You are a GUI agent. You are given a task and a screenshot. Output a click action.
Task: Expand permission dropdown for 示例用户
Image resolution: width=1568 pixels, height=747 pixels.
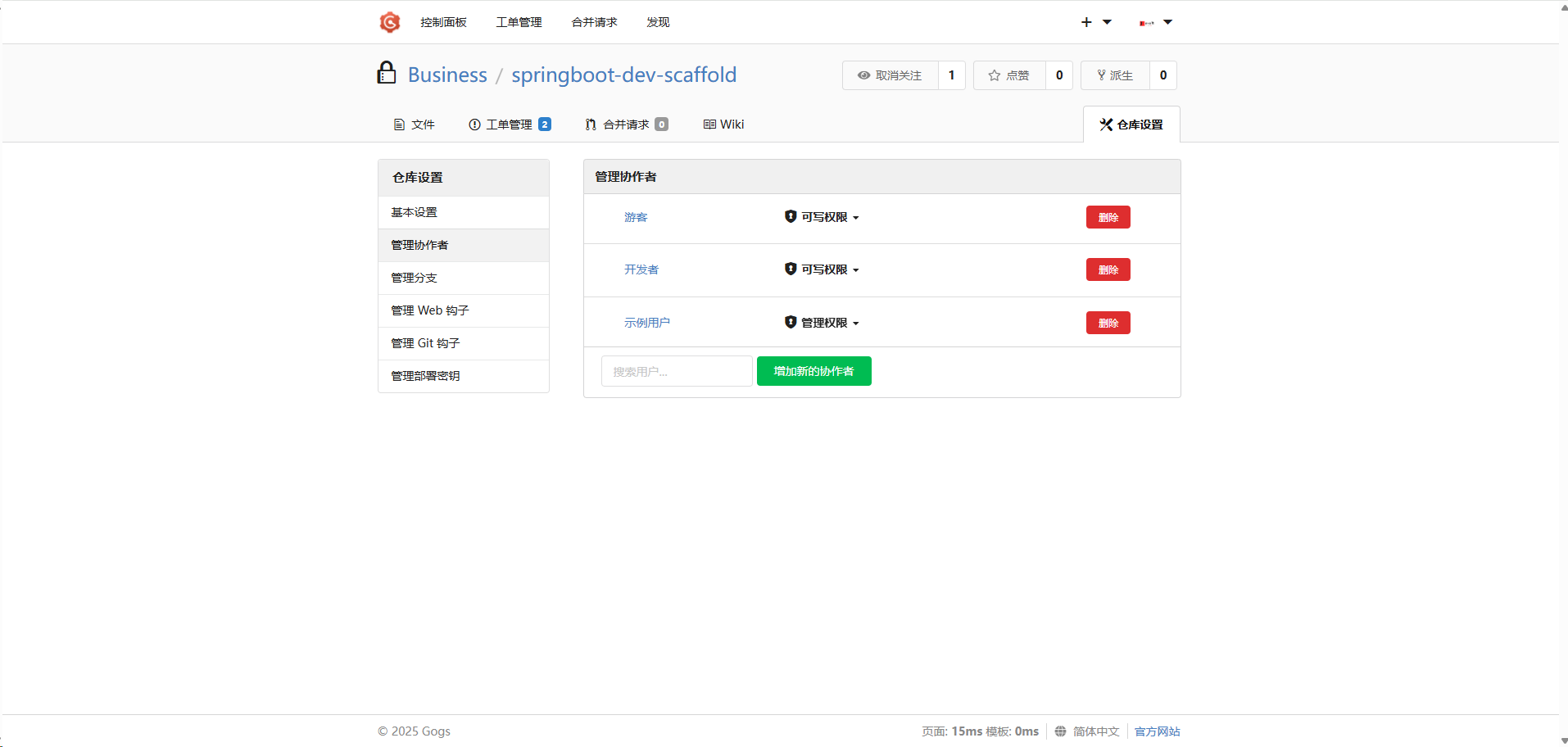coord(823,323)
